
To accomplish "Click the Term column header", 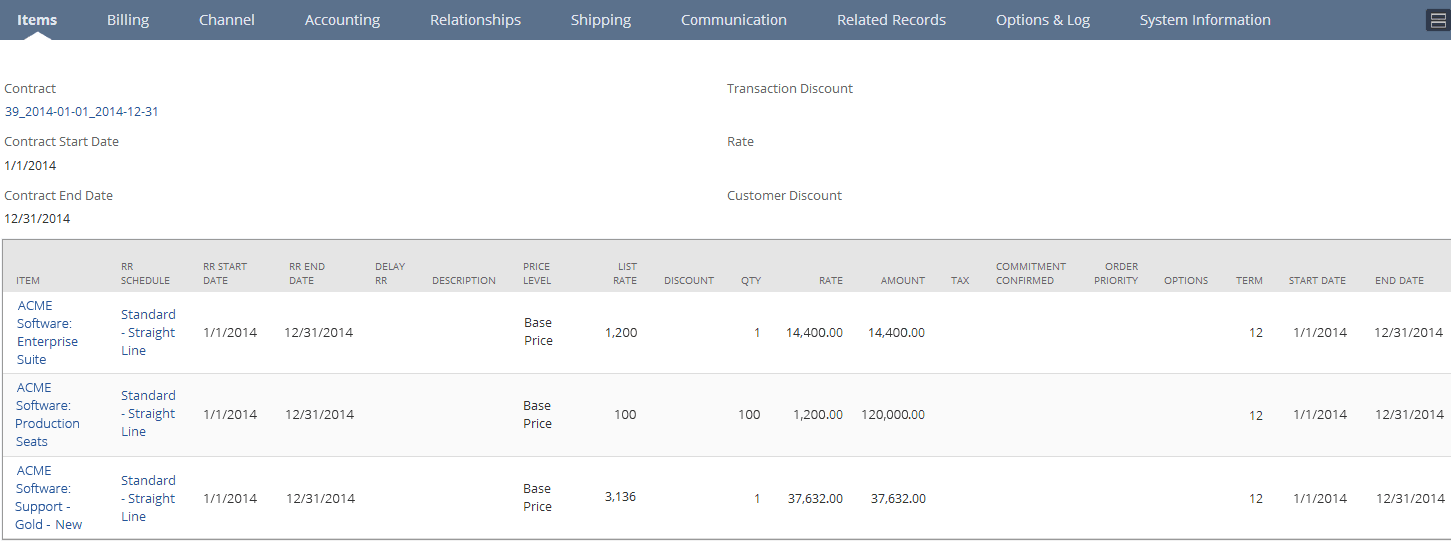I will [x=1249, y=281].
